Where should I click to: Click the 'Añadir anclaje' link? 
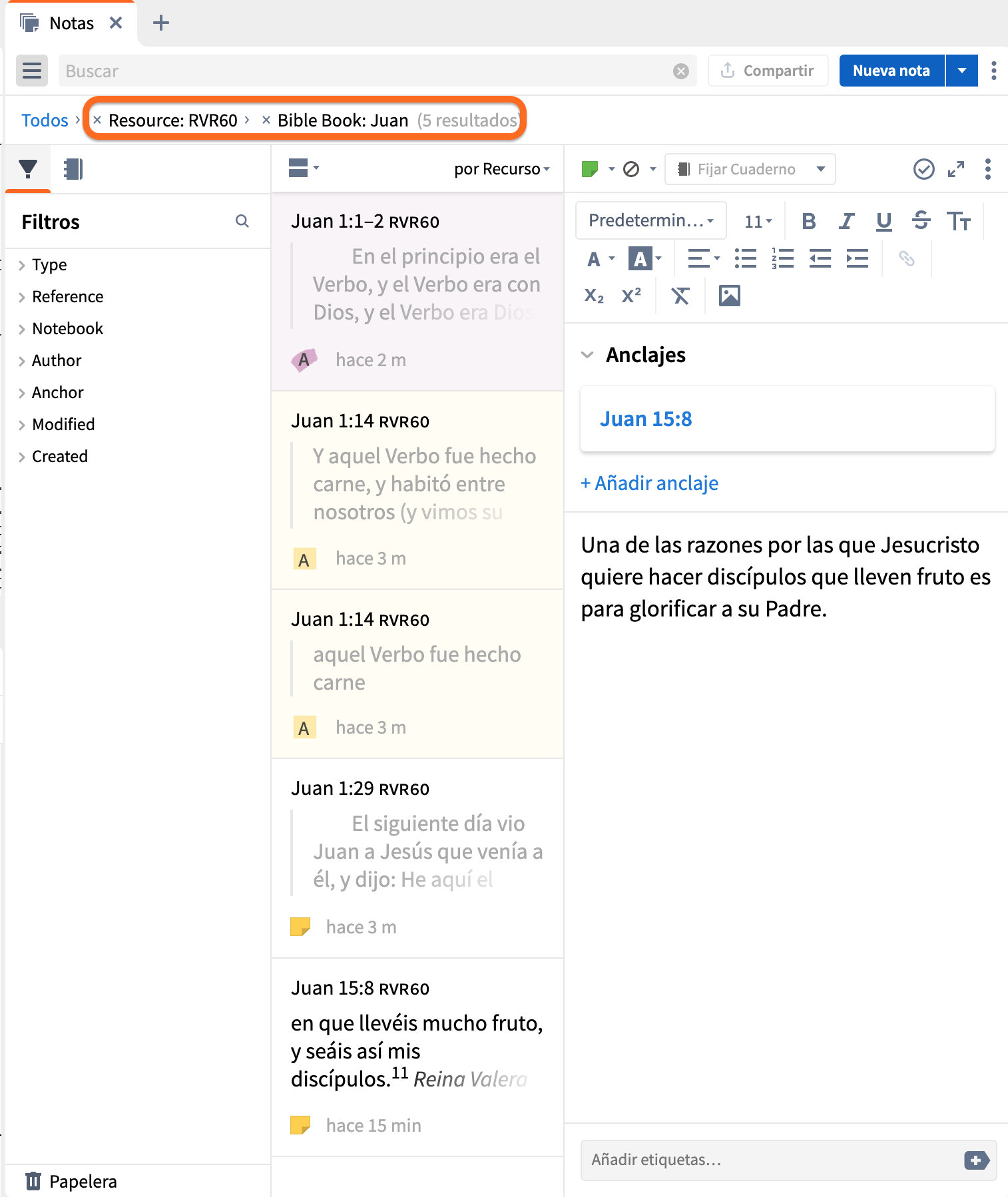click(x=650, y=483)
